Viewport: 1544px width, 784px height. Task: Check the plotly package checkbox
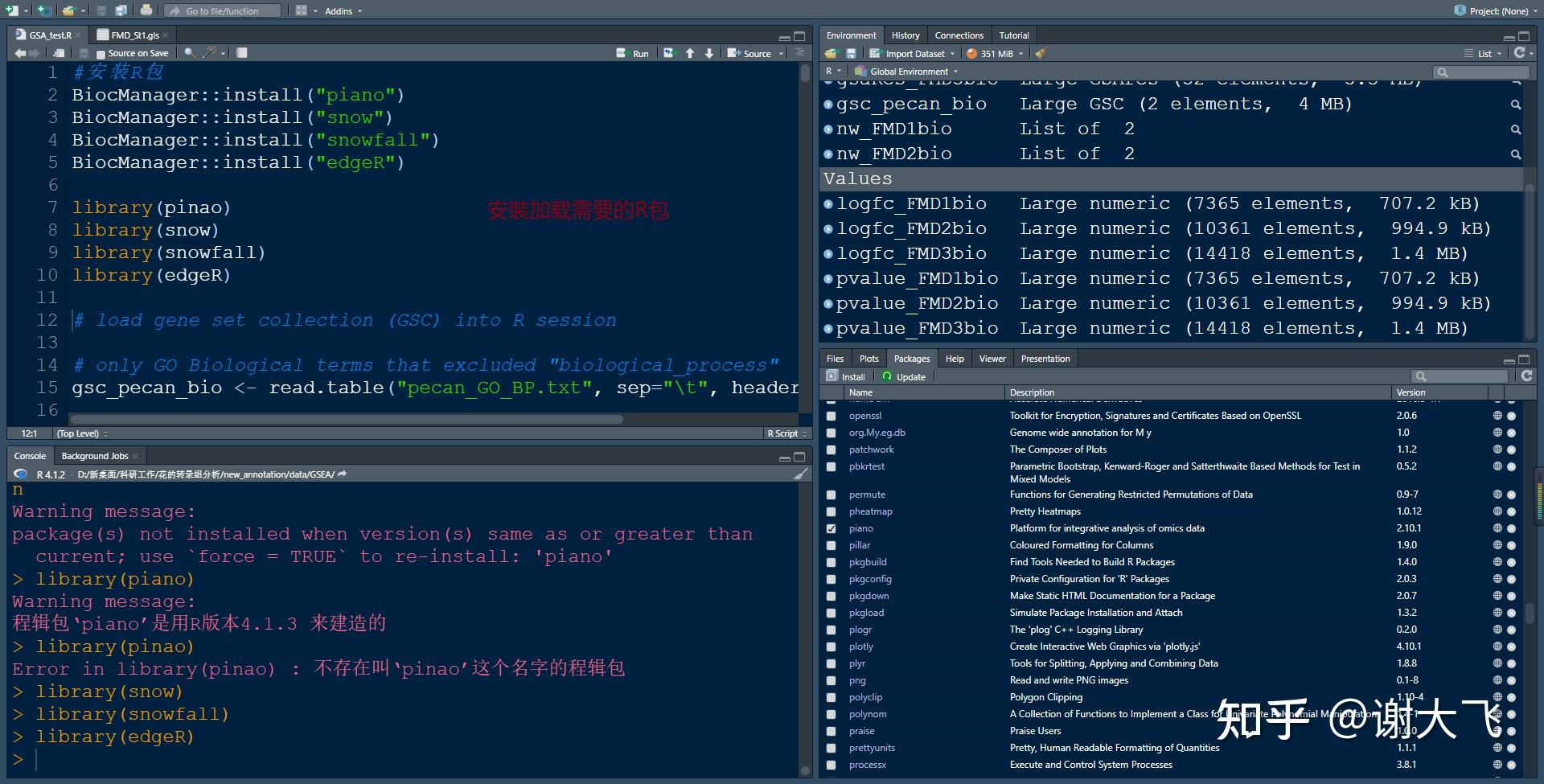(831, 646)
